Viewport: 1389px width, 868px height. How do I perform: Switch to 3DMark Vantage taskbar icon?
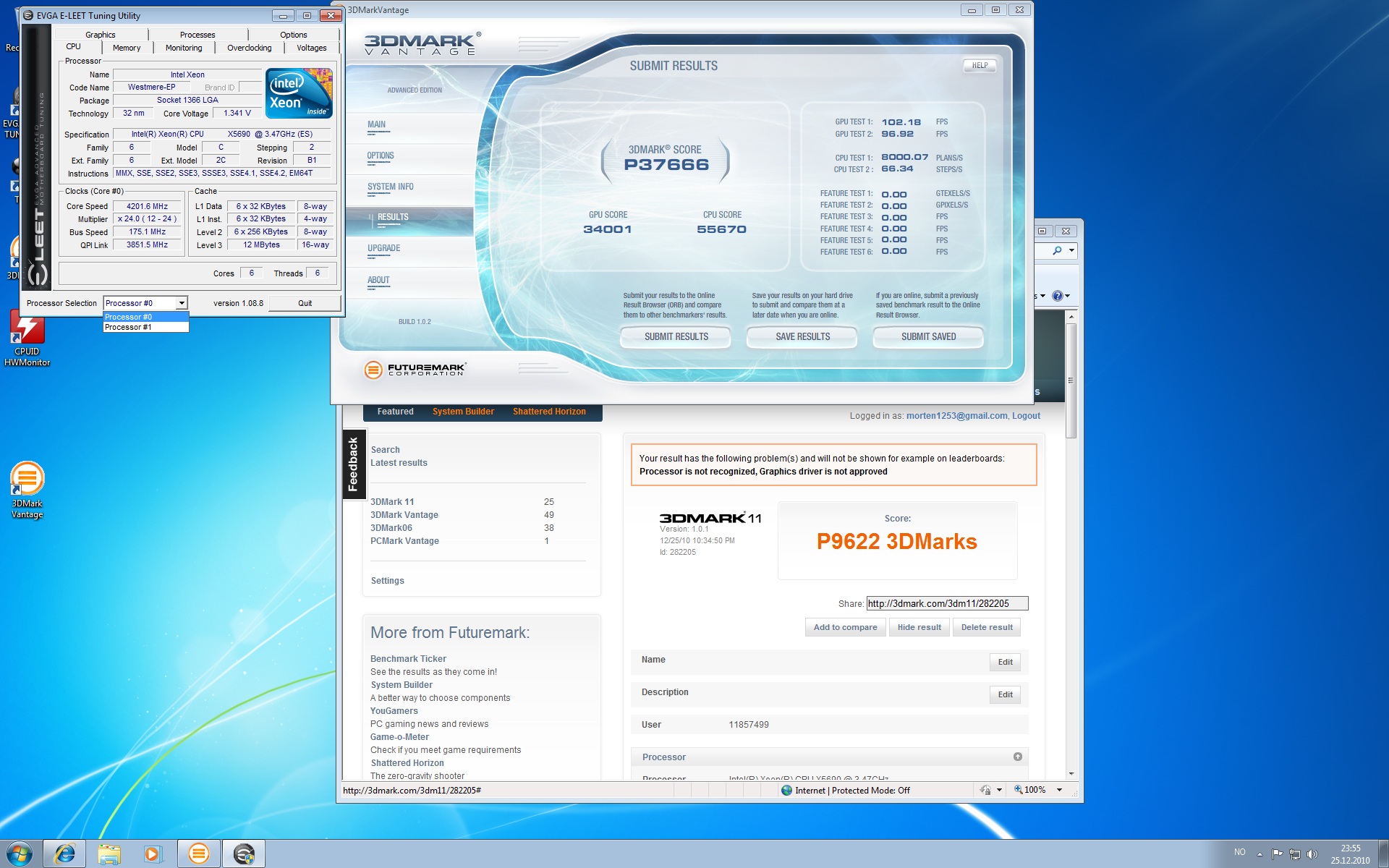198,854
